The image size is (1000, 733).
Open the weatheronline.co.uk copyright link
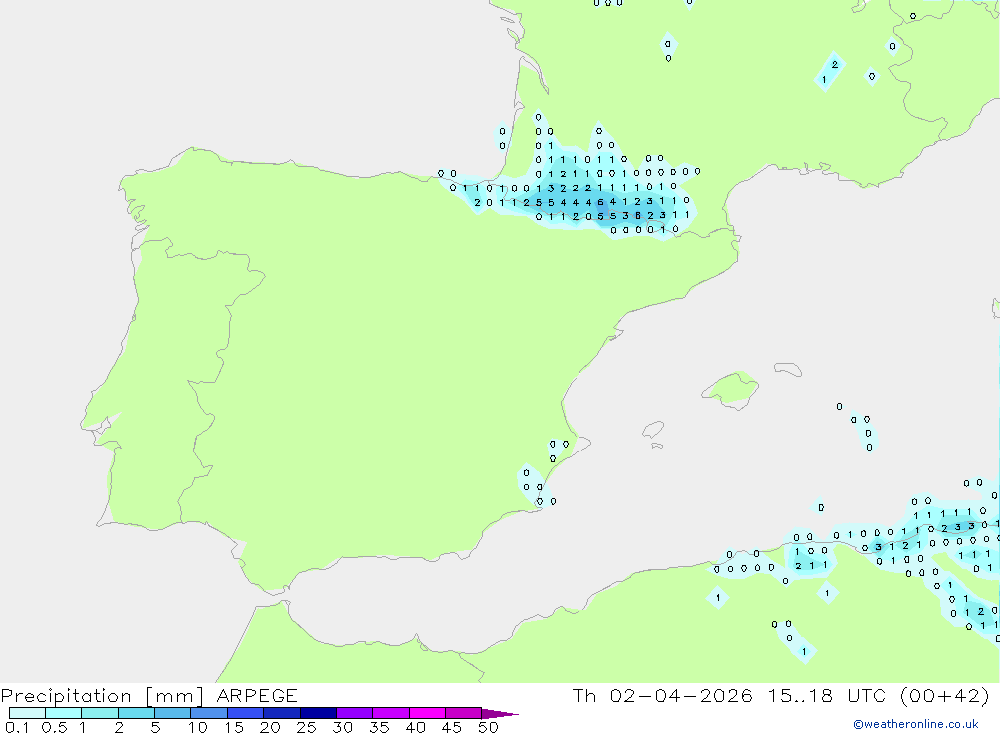(915, 724)
